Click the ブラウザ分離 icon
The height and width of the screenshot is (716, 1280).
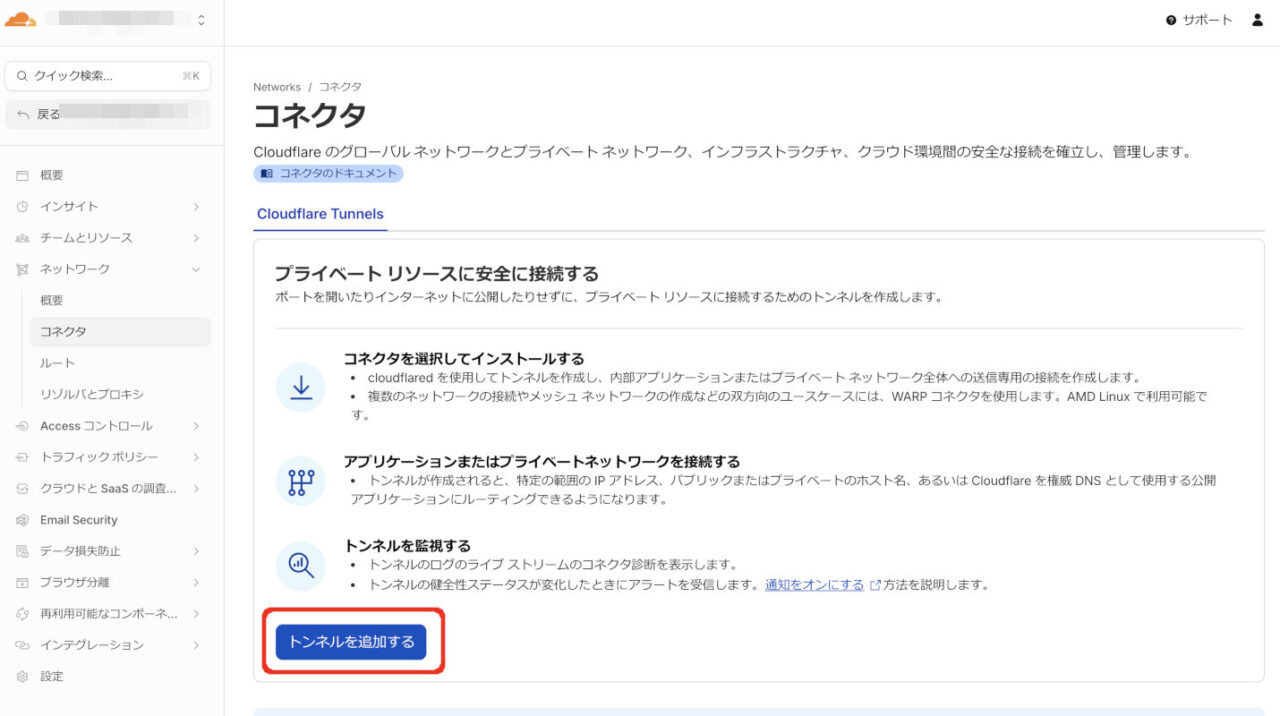click(22, 582)
